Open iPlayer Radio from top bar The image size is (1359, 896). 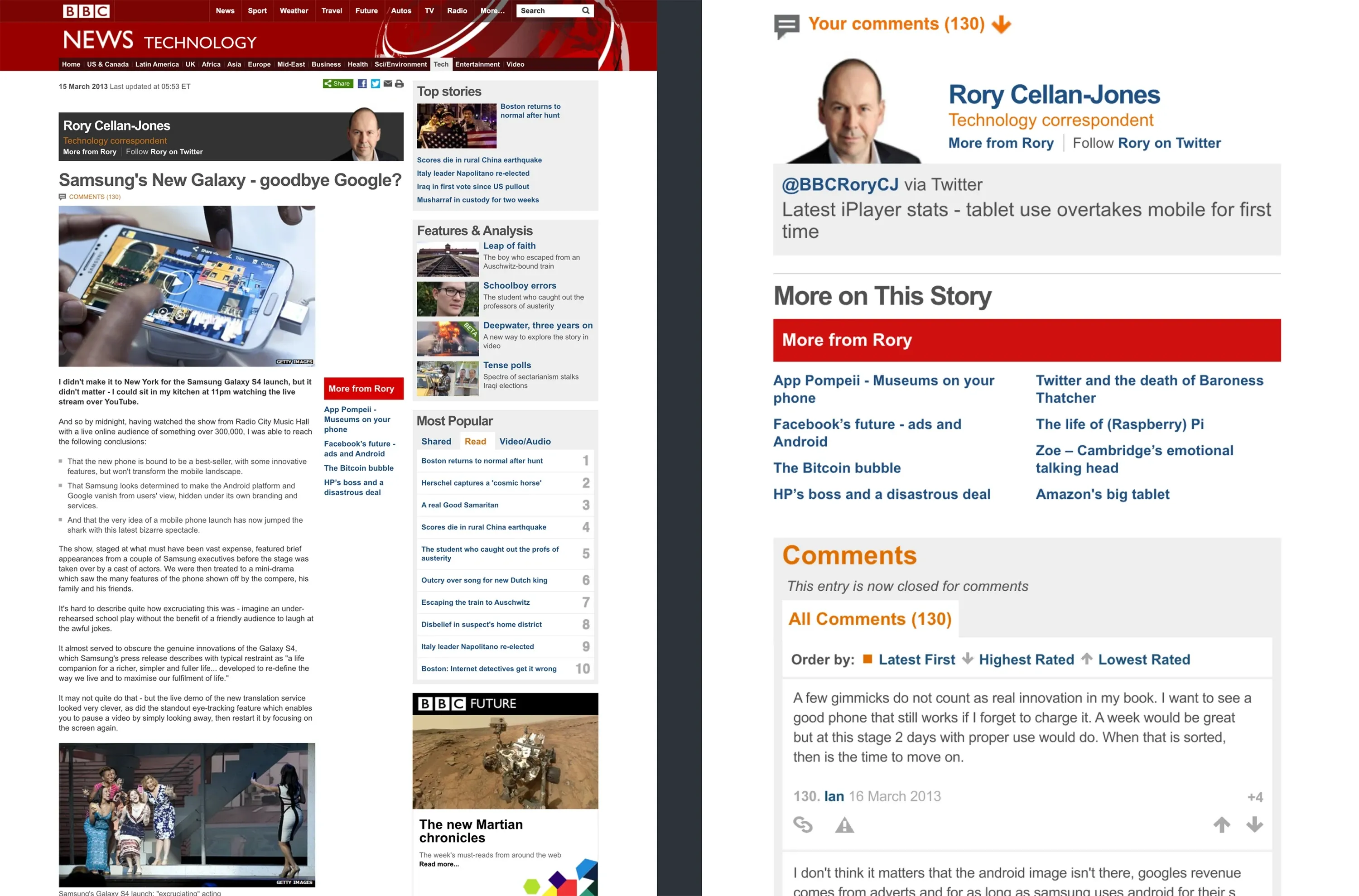(457, 11)
